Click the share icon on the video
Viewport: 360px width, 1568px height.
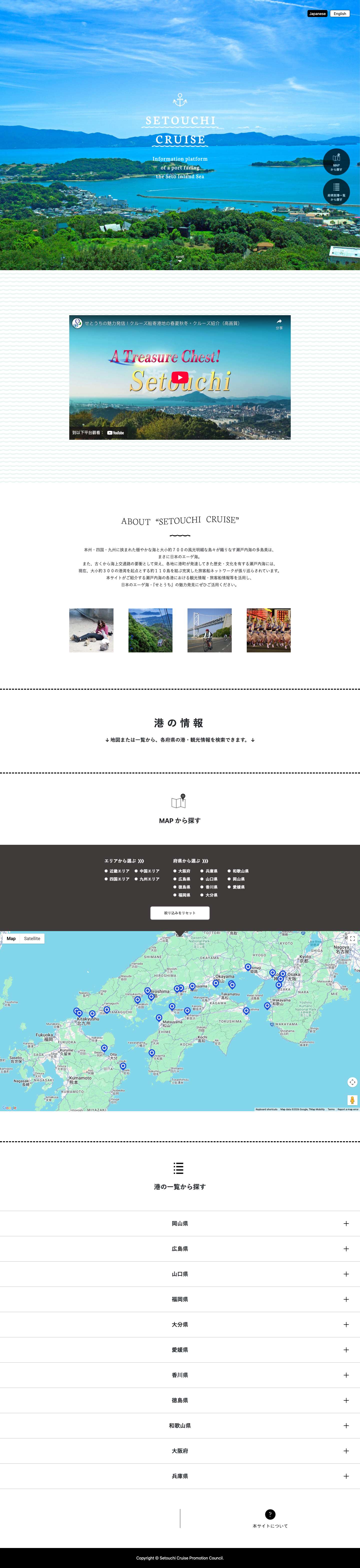pos(279,323)
